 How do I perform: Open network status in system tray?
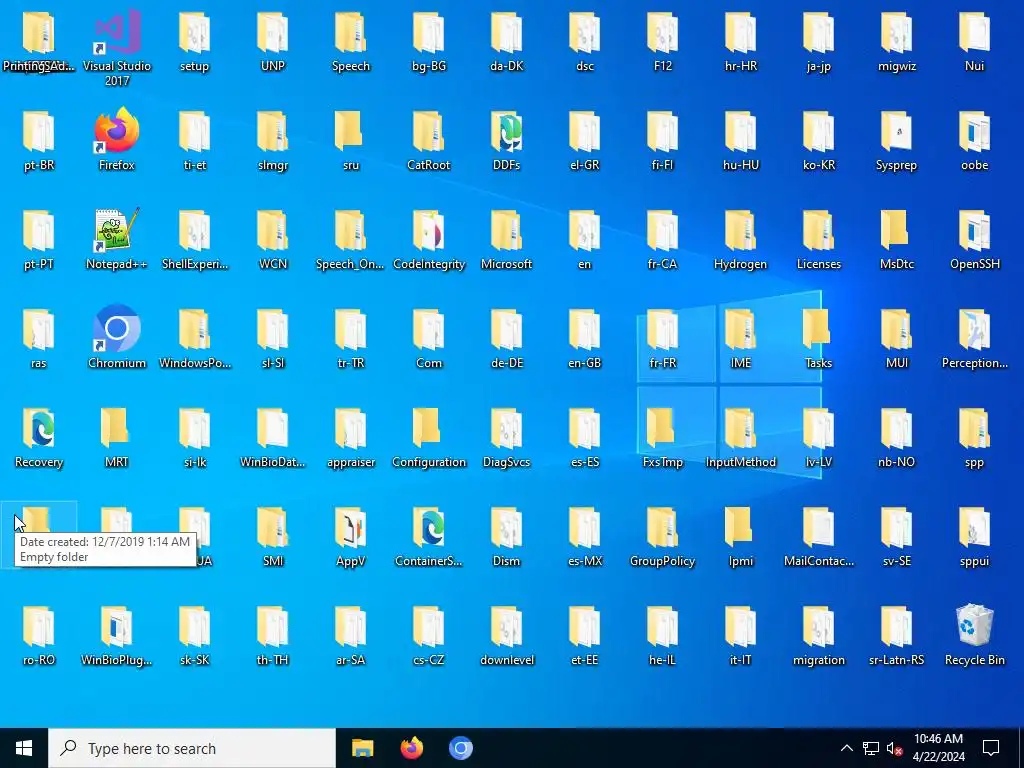click(871, 748)
